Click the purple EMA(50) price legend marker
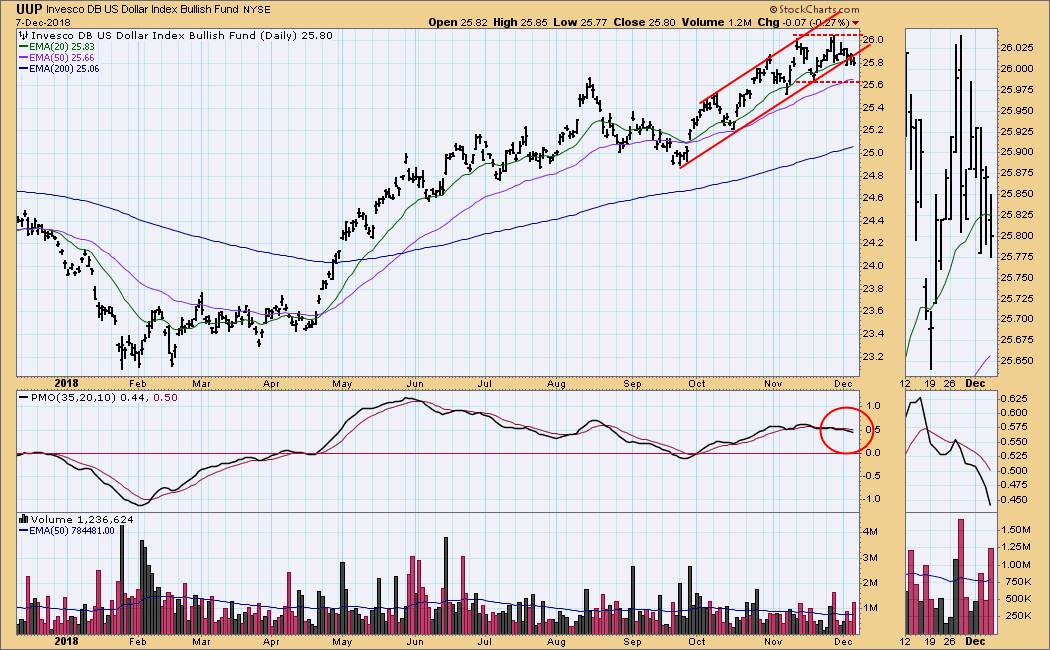The image size is (1050, 650). (22, 59)
